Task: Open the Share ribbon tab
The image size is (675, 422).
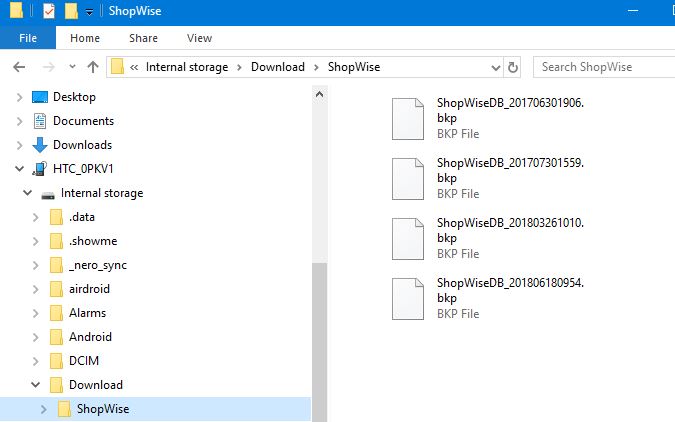Action: (143, 38)
